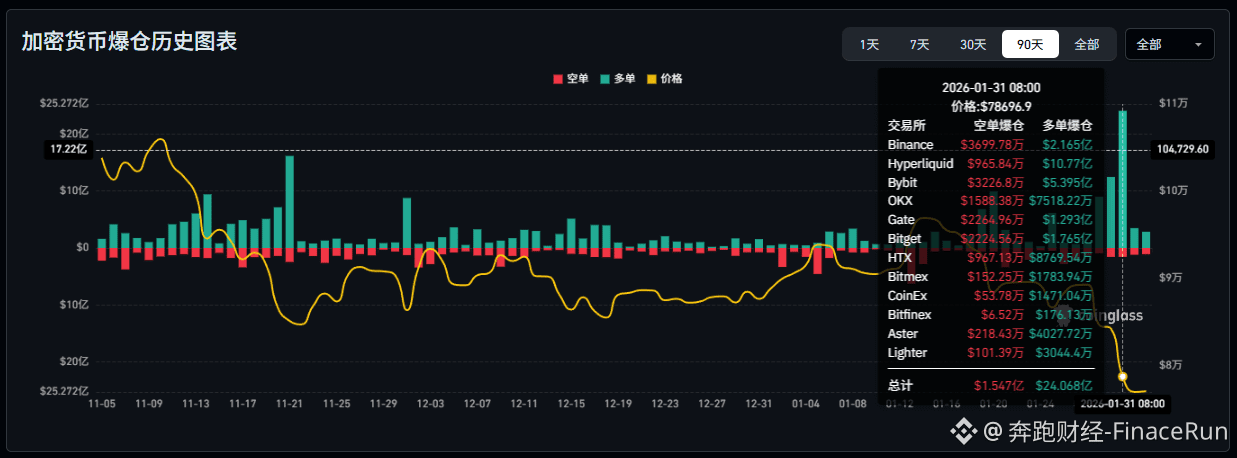
Task: Click the Bitget row in tooltip
Action: [990, 239]
